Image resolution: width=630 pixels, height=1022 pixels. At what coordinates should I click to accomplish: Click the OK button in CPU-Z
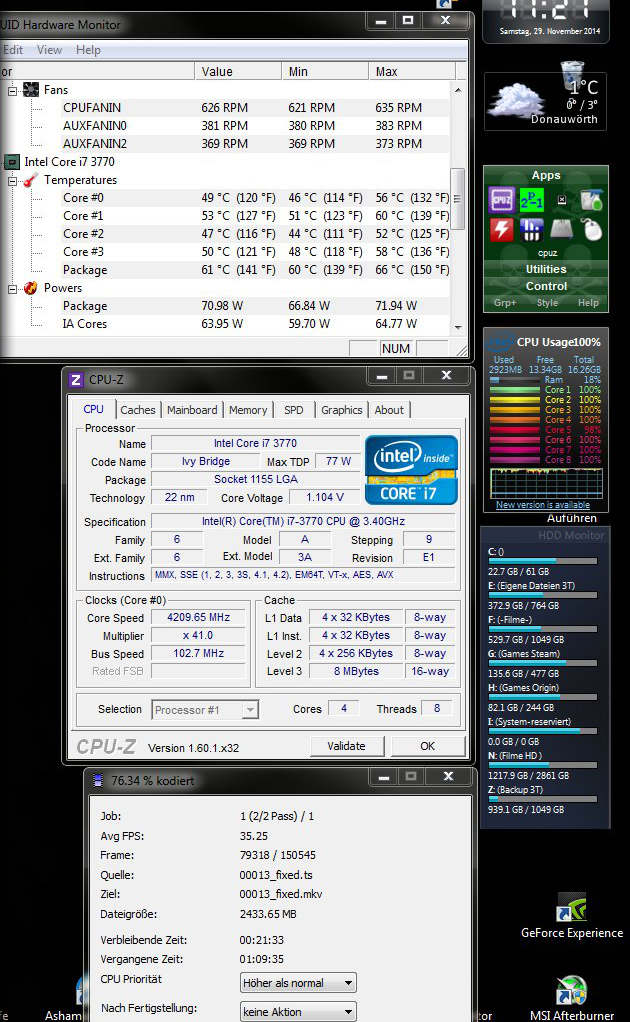(427, 746)
